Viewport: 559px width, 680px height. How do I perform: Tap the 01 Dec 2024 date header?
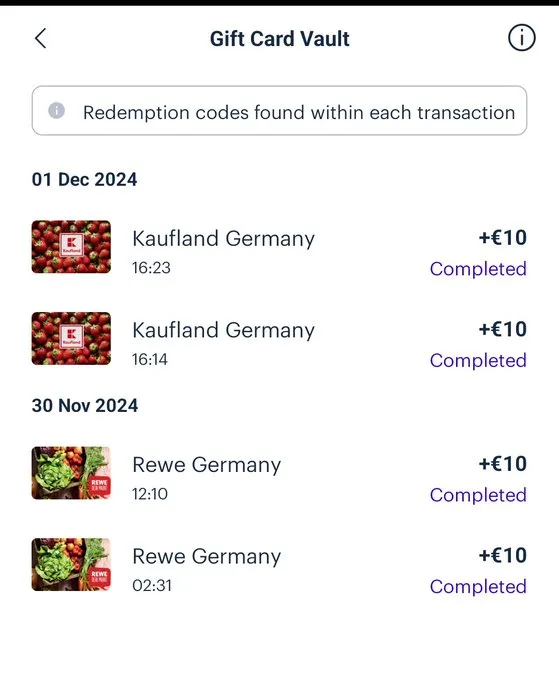85,180
